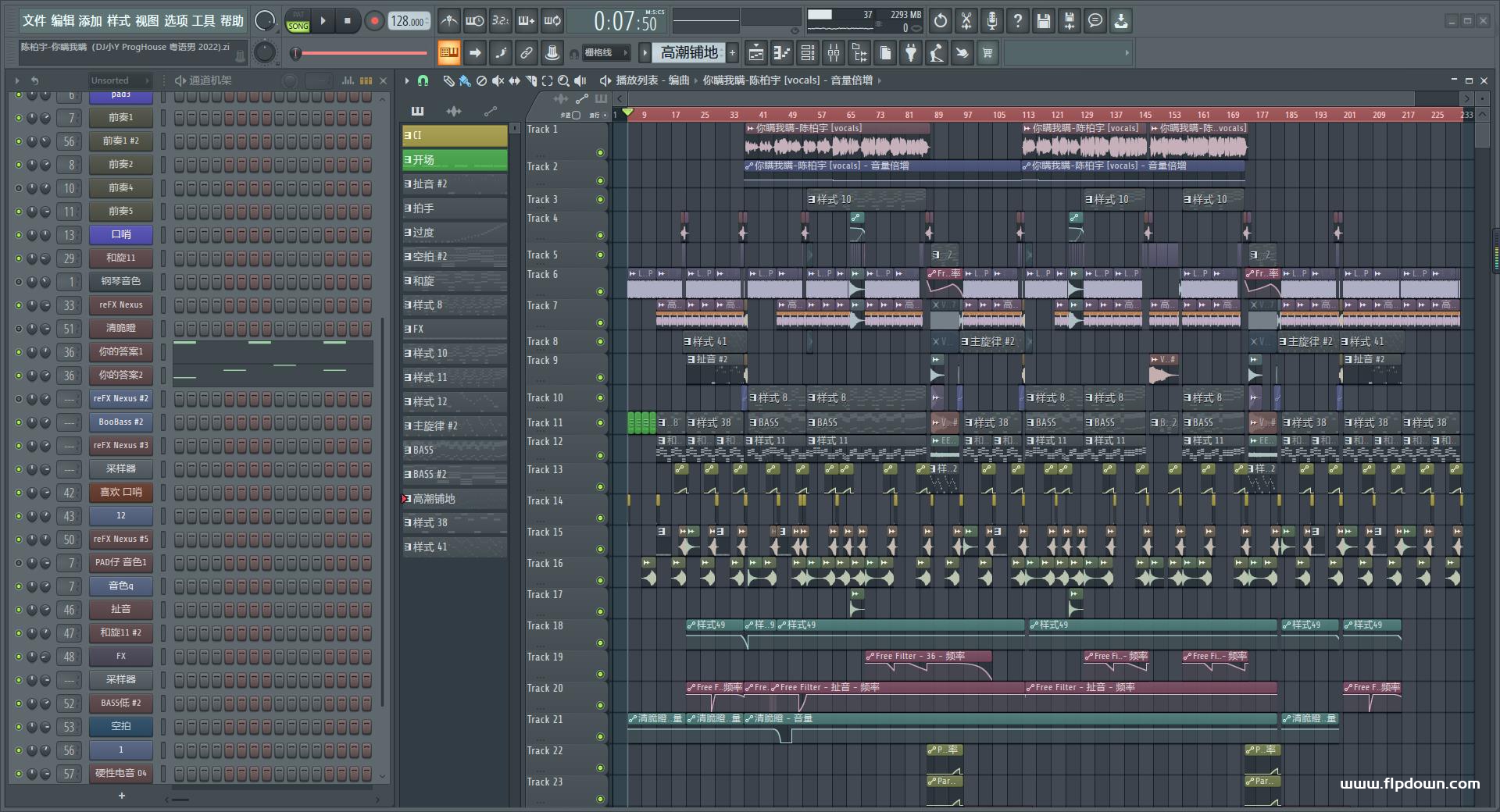Open the 文件 (File) menu
This screenshot has height=812, width=1500.
34,21
